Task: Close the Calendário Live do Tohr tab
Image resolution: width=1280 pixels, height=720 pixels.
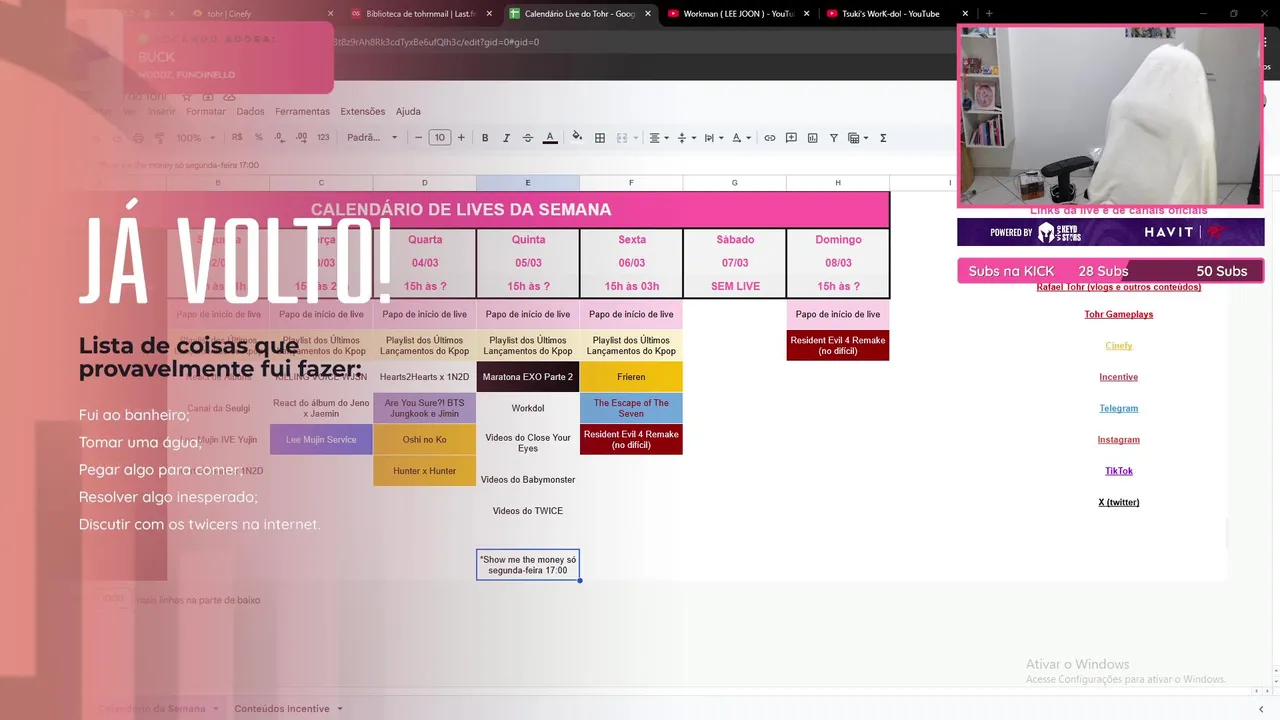Action: pos(648,14)
